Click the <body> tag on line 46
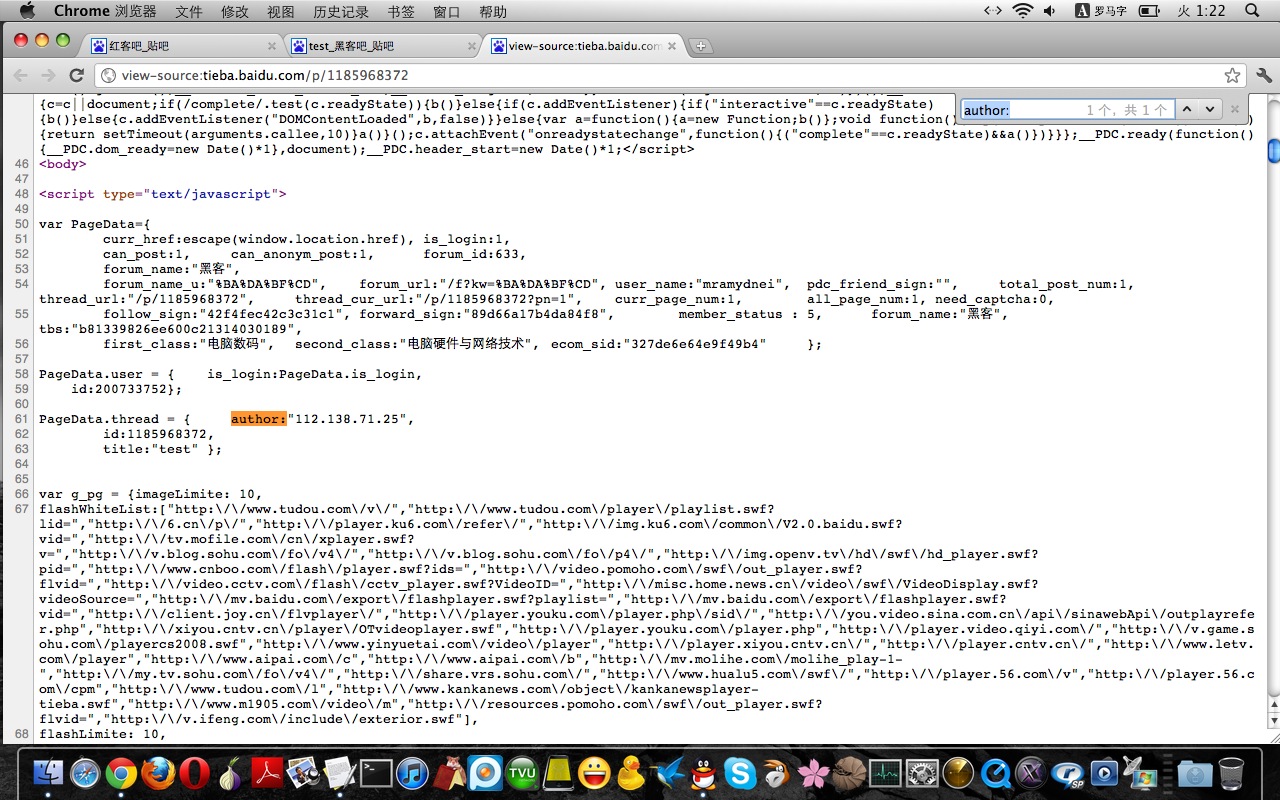Viewport: 1280px width, 800px height. click(x=62, y=164)
